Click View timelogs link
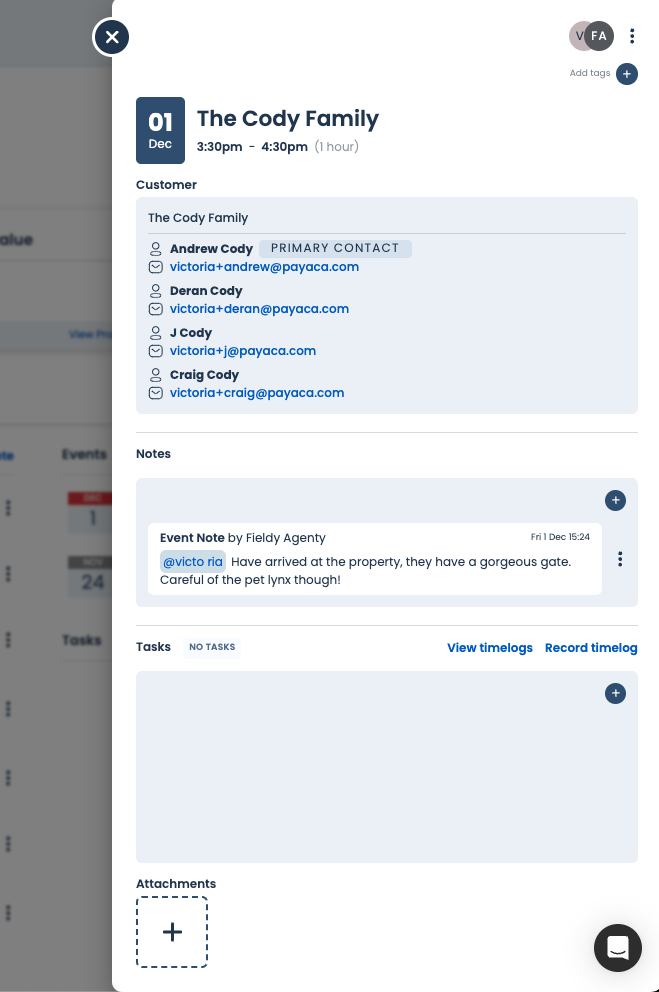The width and height of the screenshot is (659, 992). click(x=489, y=648)
